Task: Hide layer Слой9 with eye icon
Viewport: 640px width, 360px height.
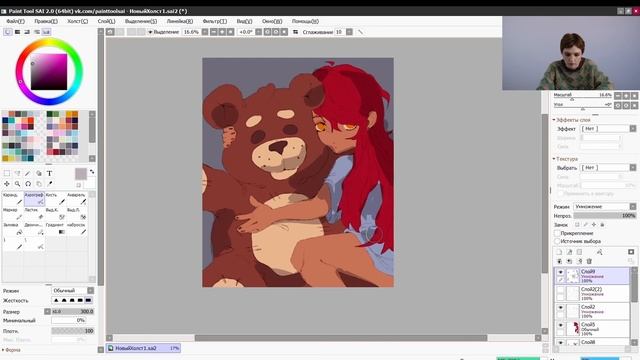Action: point(560,272)
